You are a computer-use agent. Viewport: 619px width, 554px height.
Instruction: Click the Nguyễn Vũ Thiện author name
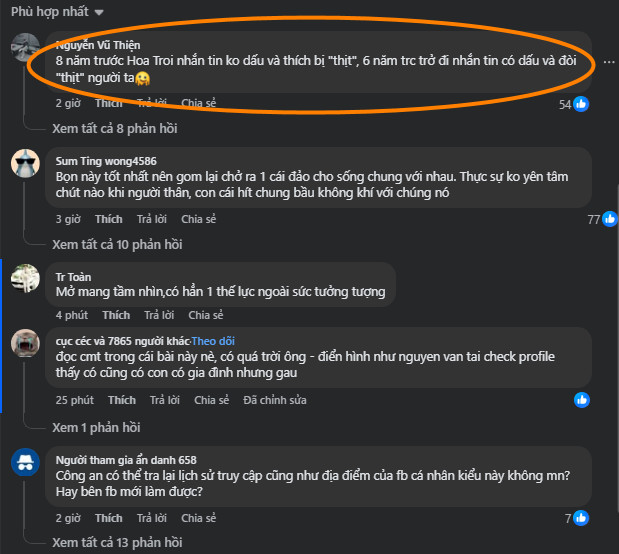(96, 44)
